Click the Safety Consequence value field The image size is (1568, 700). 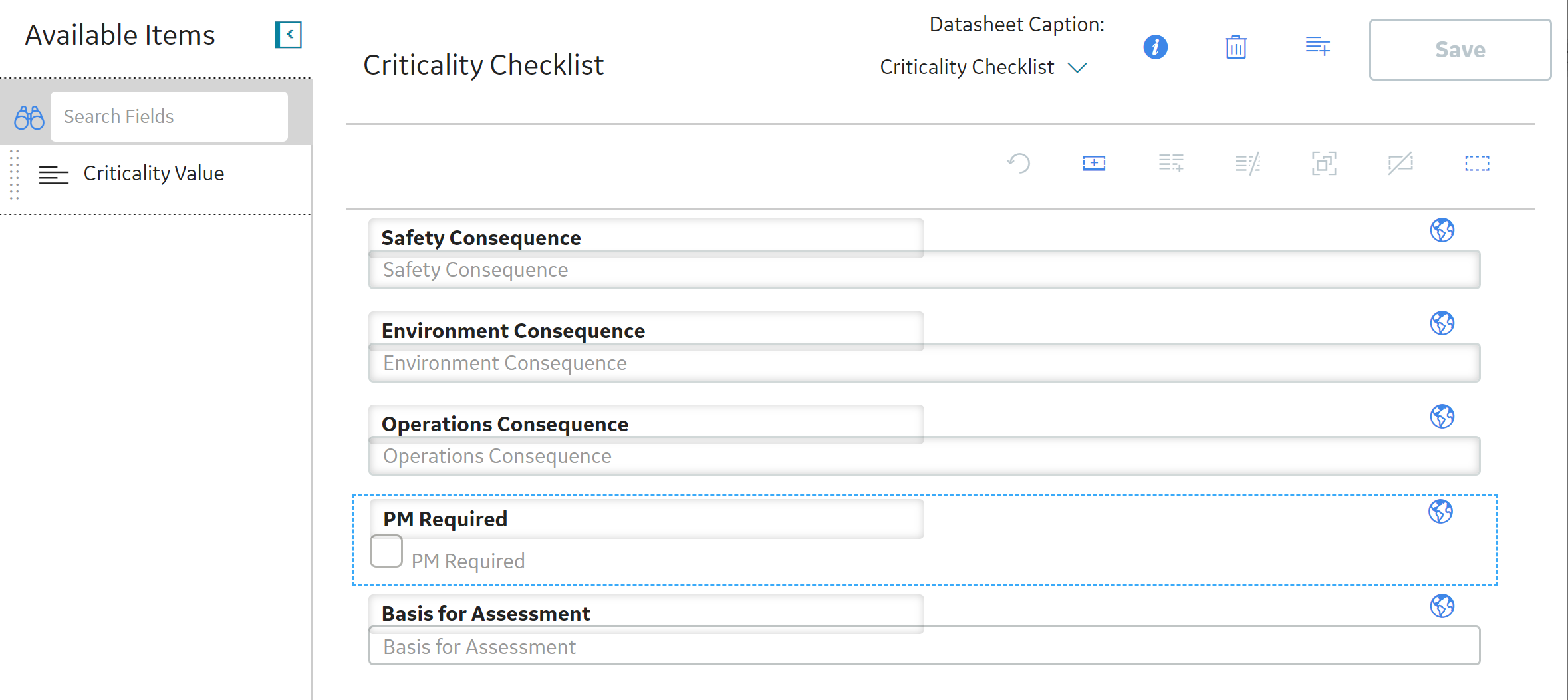pyautogui.click(x=924, y=270)
